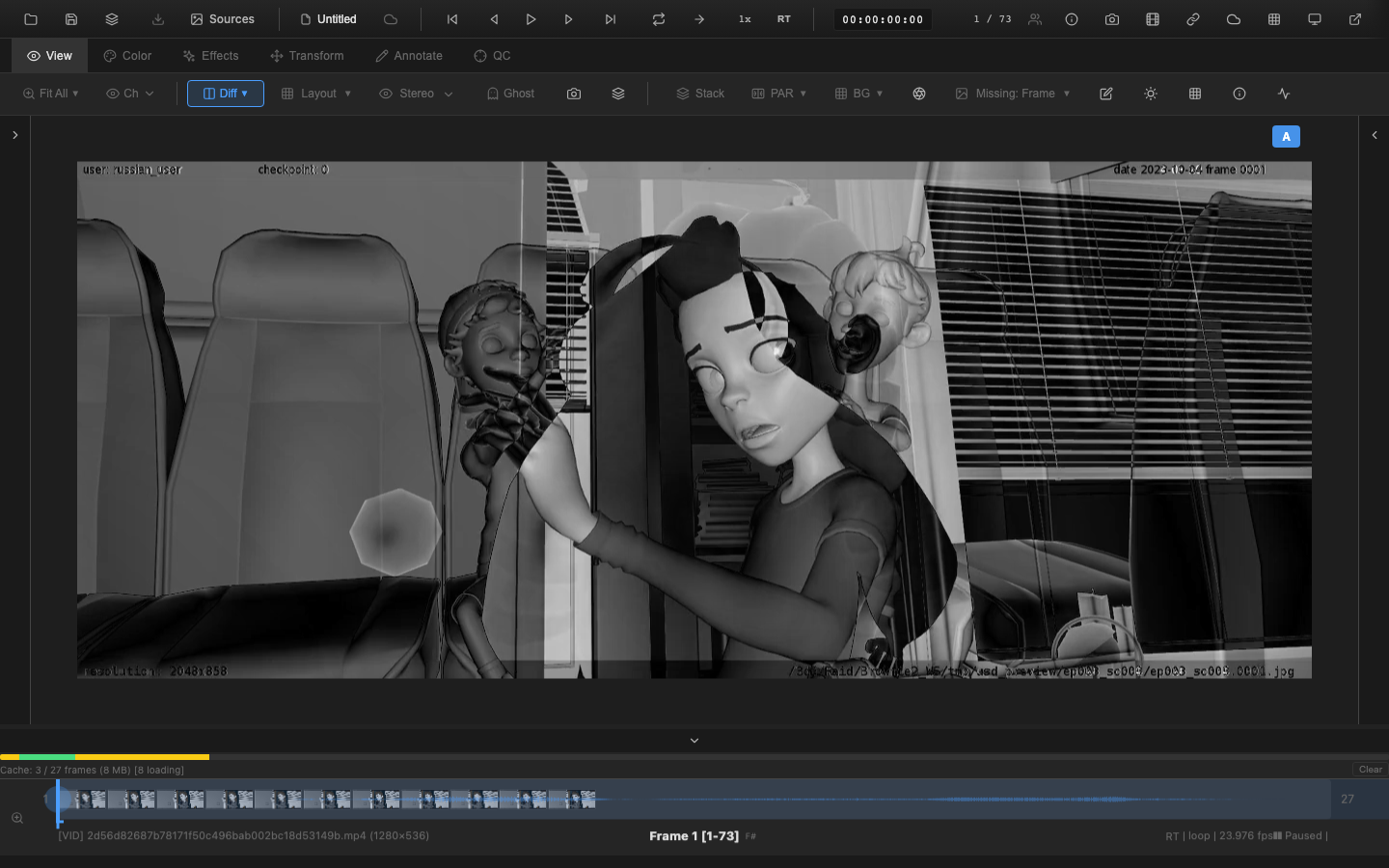Toggle Ghost mode
Image resolution: width=1389 pixels, height=868 pixels.
(510, 94)
